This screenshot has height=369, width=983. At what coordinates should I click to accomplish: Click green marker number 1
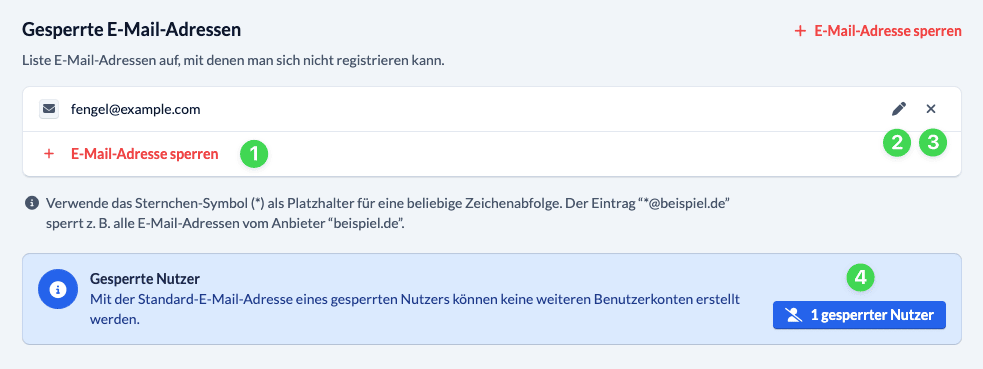(x=255, y=154)
